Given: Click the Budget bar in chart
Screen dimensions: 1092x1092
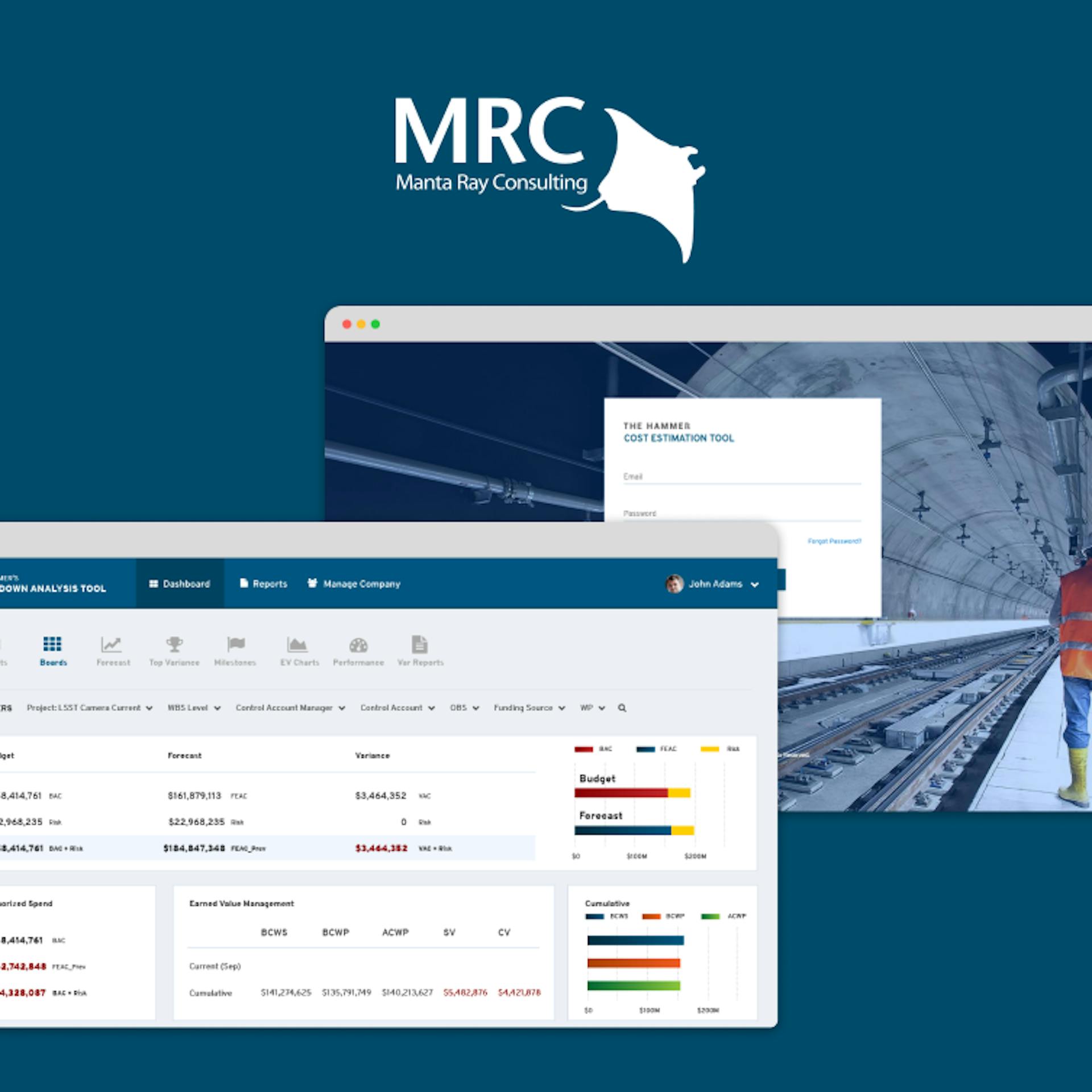Looking at the screenshot, I should [632, 793].
